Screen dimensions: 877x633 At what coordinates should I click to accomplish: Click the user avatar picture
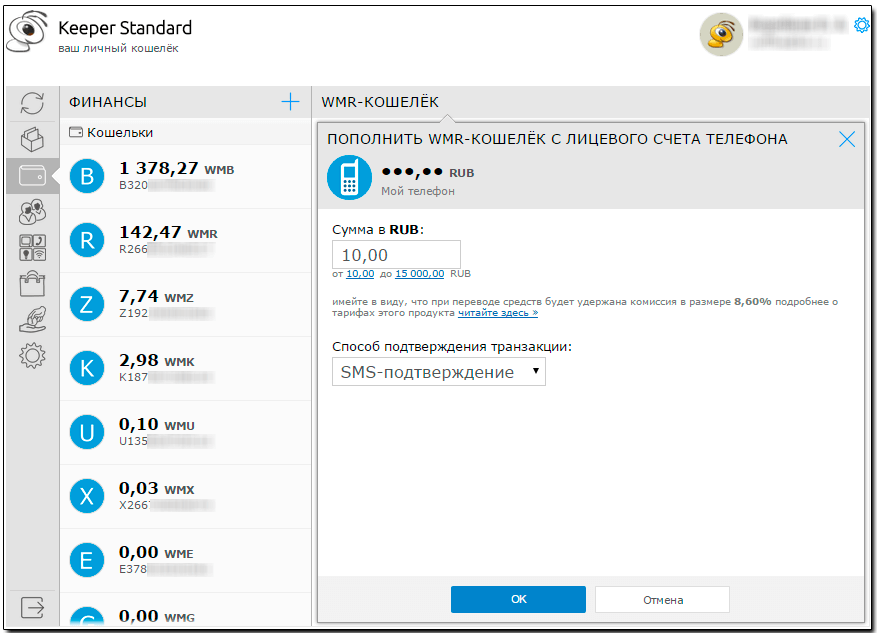(722, 34)
